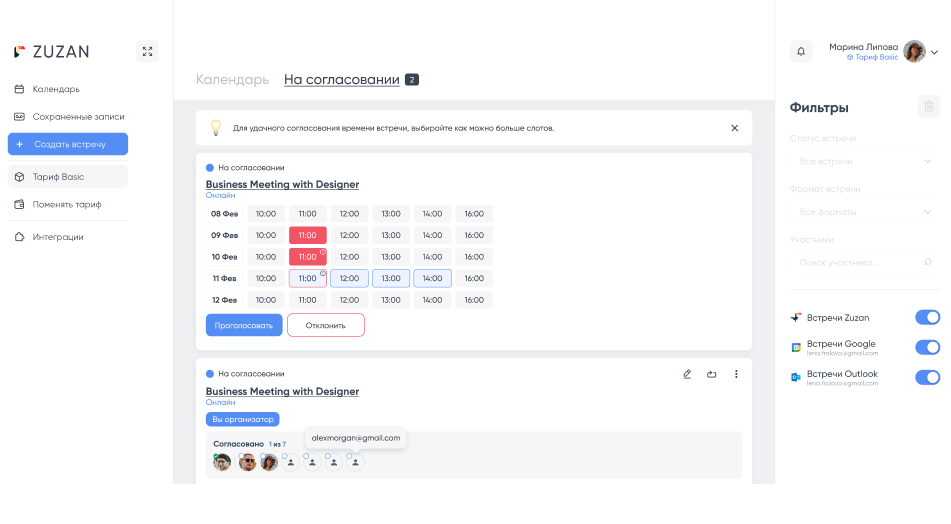Click the Поиск участника search field

[x=864, y=263]
